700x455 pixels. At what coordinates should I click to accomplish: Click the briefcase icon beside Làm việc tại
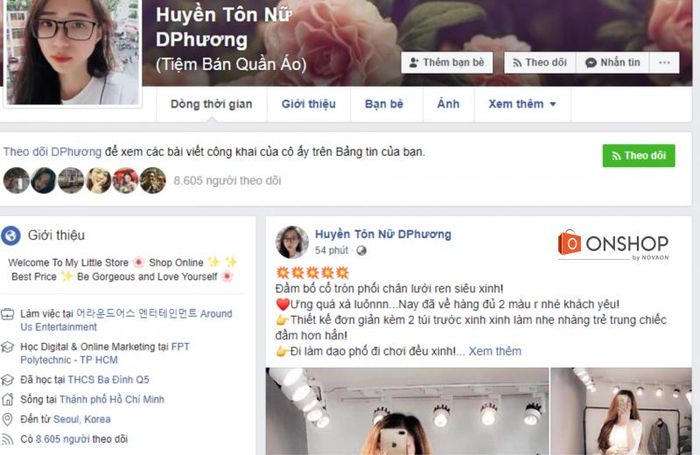8,314
